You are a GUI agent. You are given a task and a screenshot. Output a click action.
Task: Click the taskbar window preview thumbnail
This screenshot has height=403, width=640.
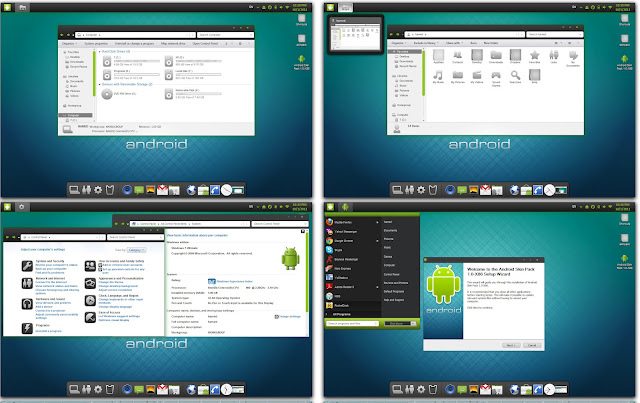pyautogui.click(x=355, y=35)
